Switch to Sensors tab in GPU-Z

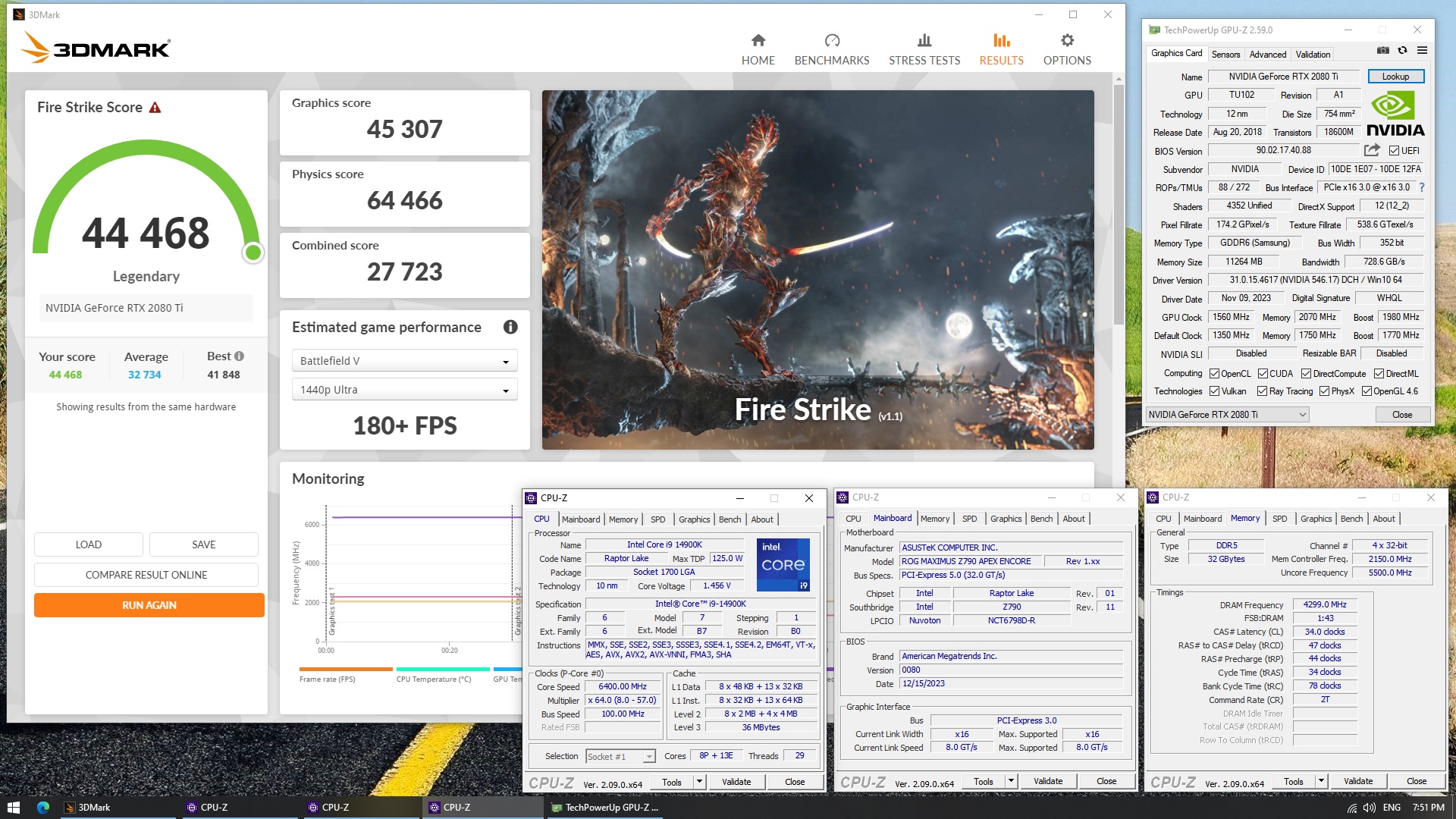(1225, 55)
